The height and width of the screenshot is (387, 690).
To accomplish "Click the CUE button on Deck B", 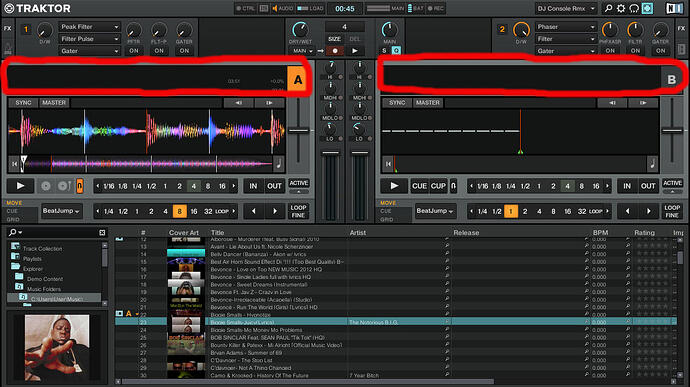I will point(419,186).
